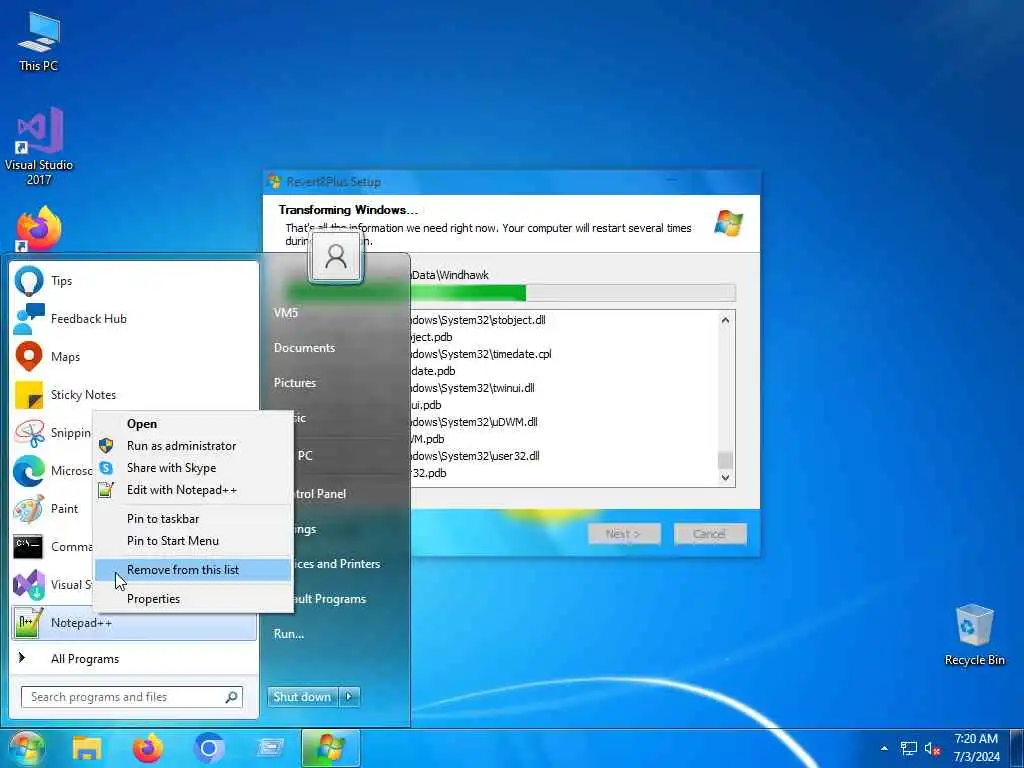Click the muted volume icon in tray

[932, 748]
